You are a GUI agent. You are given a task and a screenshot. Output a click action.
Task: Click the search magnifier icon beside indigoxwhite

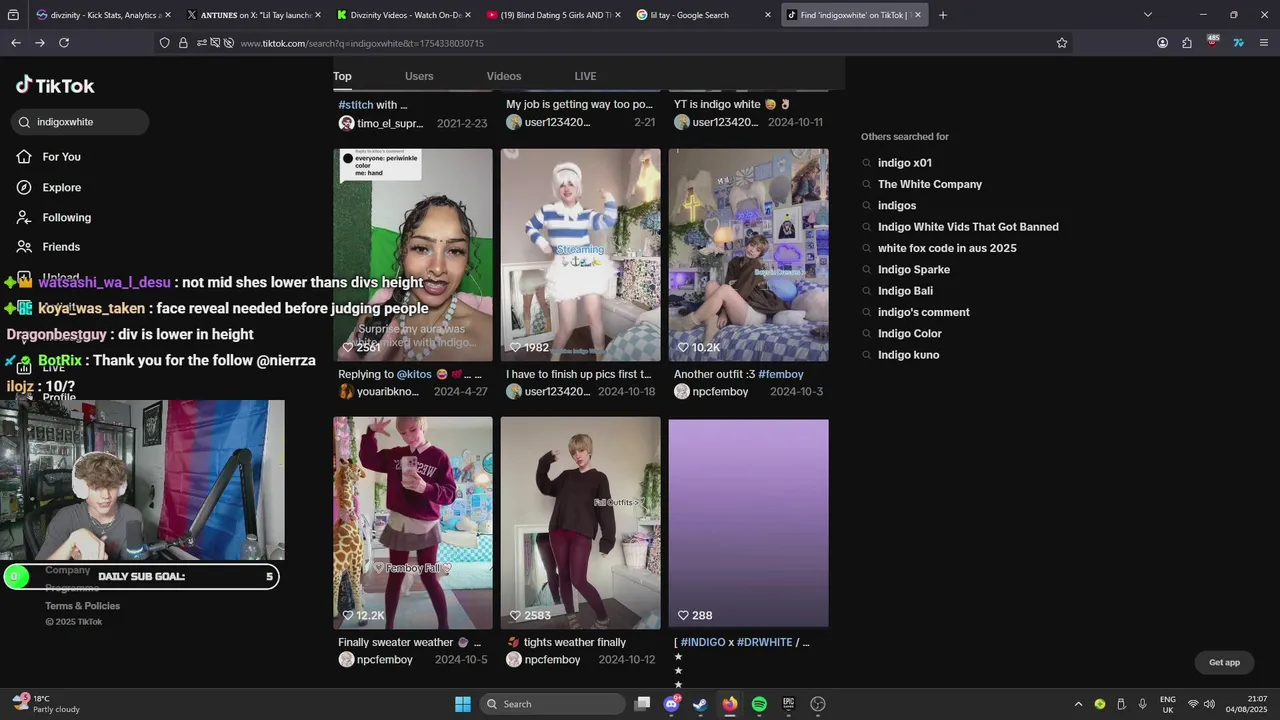25,122
